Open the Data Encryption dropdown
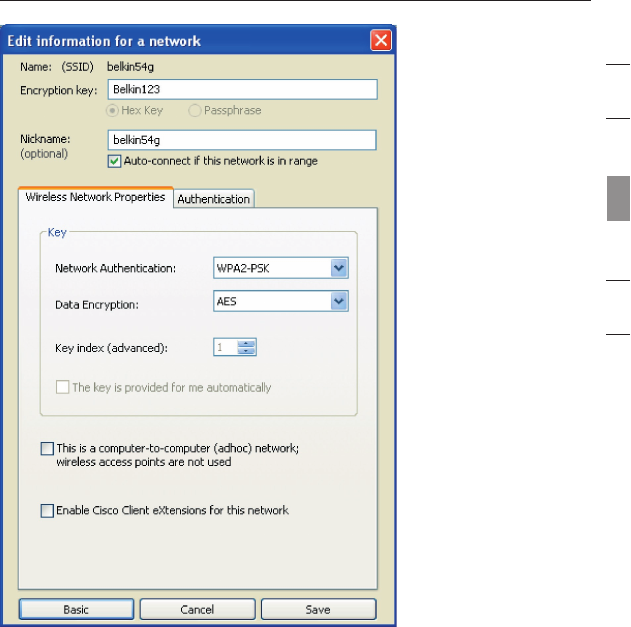The height and width of the screenshot is (627, 631). [339, 301]
